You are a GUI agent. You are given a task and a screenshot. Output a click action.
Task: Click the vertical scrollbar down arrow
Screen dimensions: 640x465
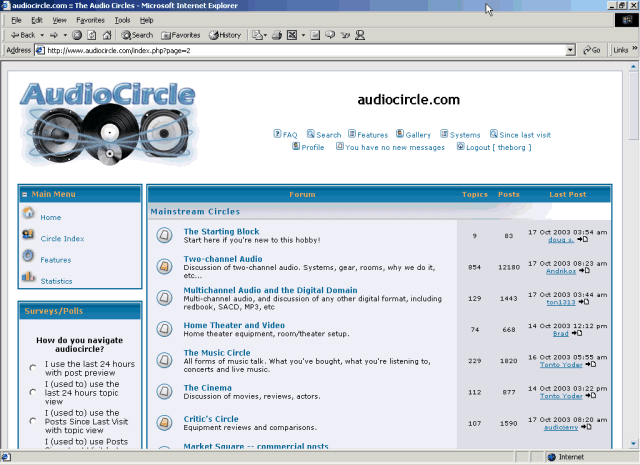[633, 443]
